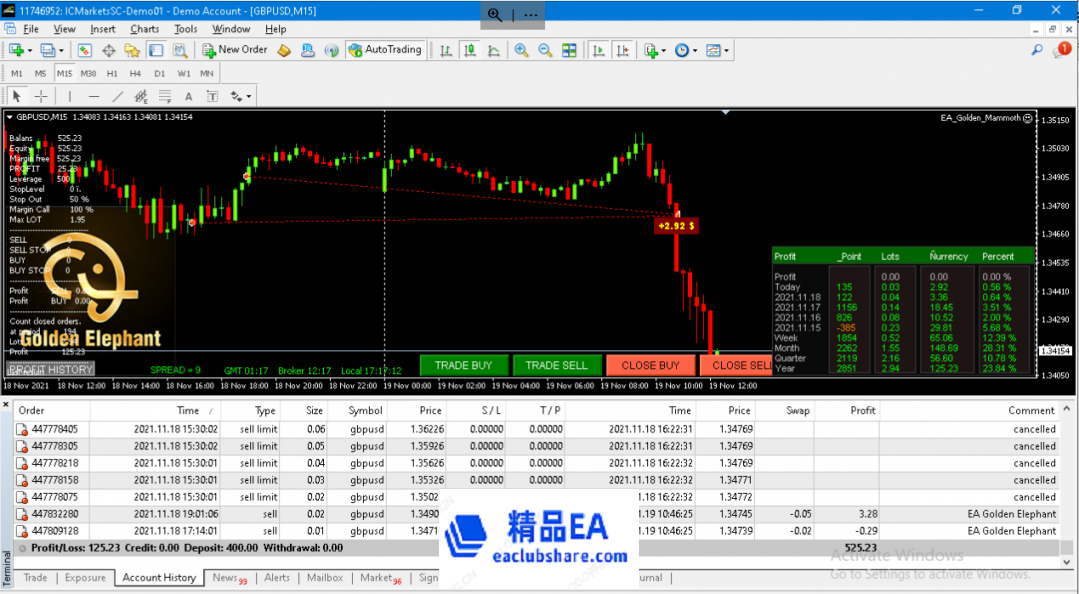The height and width of the screenshot is (594, 1079).
Task: Toggle the H1 timeframe button
Action: point(112,73)
